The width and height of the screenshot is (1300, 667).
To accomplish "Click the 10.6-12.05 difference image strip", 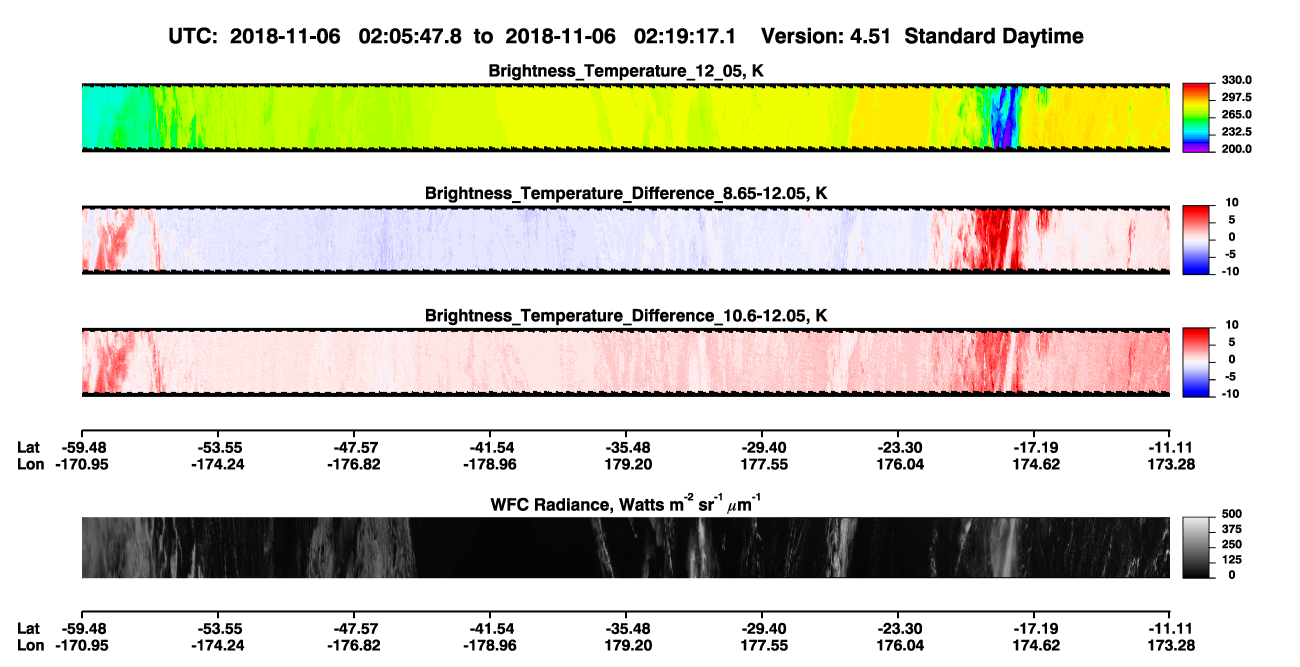I will pos(626,362).
